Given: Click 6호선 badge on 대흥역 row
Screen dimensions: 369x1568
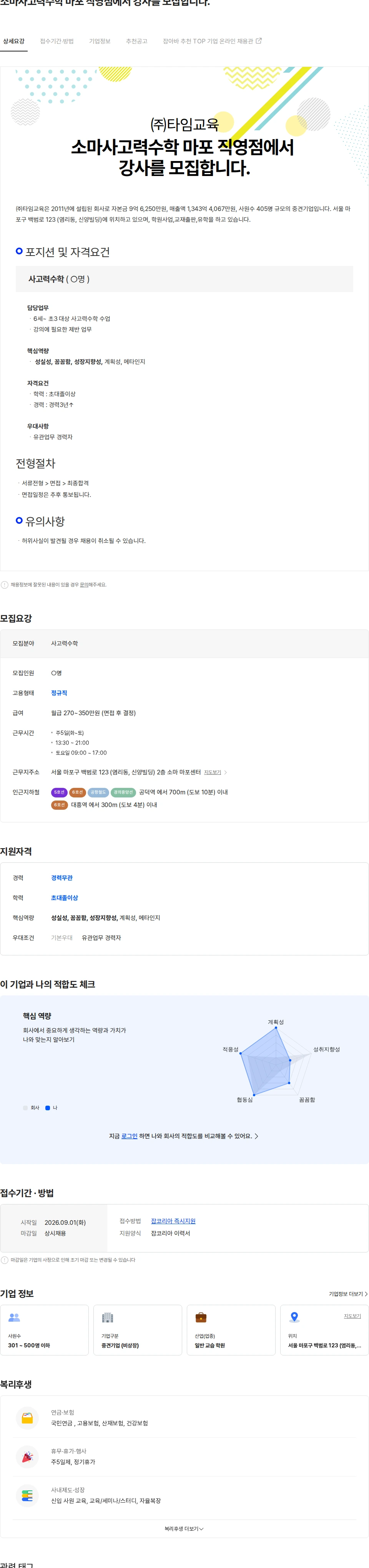Looking at the screenshot, I should [59, 805].
